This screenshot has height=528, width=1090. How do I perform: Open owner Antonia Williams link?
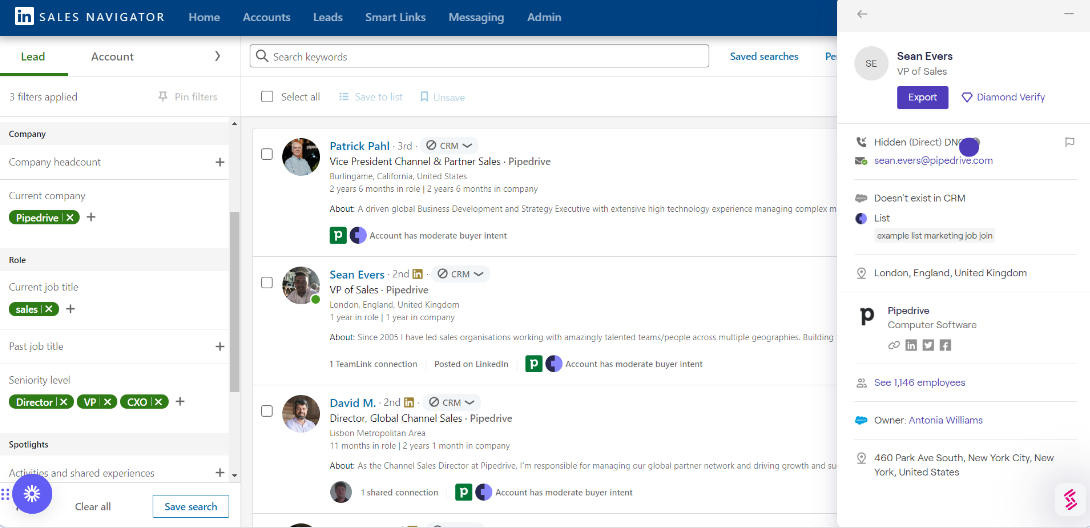click(x=945, y=420)
